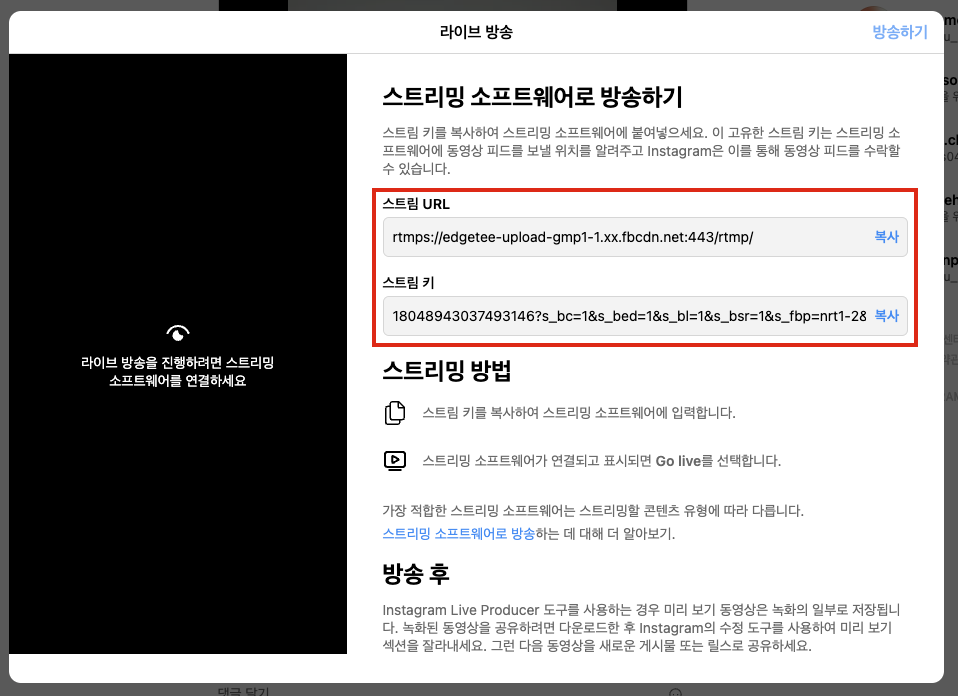Click the copy documents icon under 스트리밍 방법
This screenshot has height=696, width=958.
tap(395, 413)
